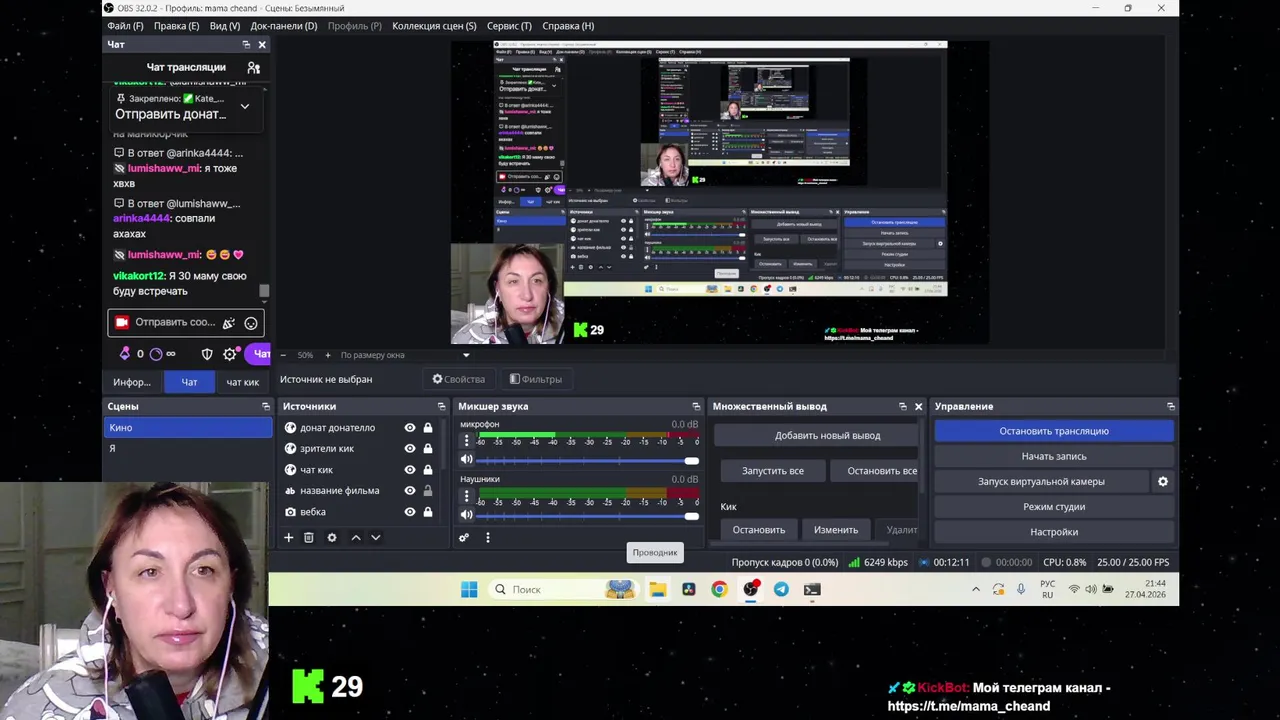
Task: Open chat users list icon
Action: (253, 67)
